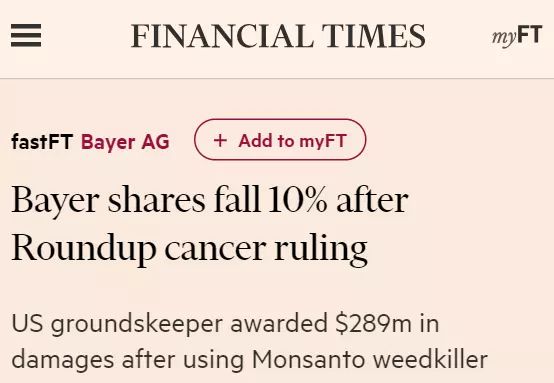The width and height of the screenshot is (554, 383).
Task: Open the fastFT section link
Action: [42, 141]
